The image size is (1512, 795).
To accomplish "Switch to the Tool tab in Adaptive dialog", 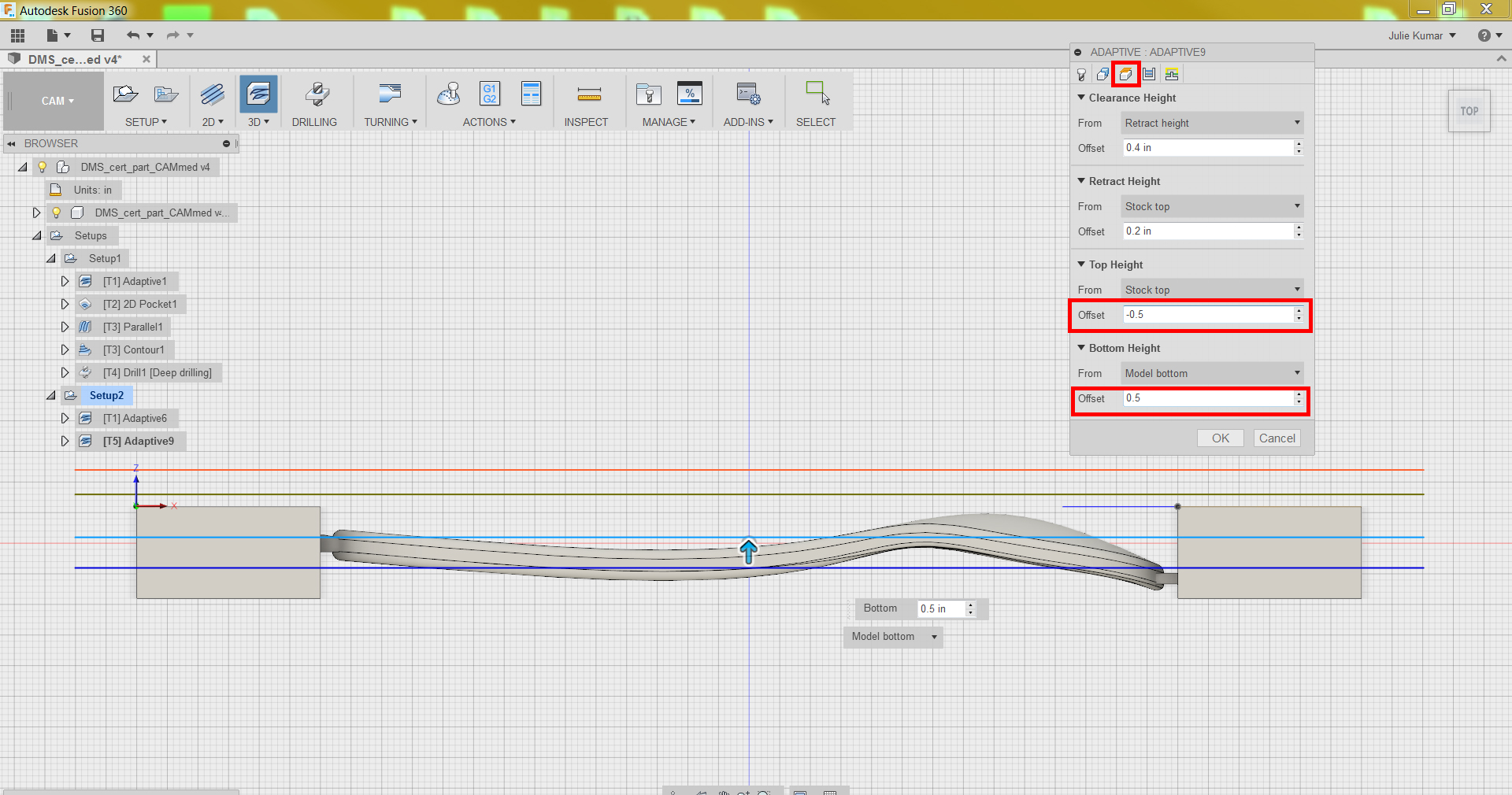I will pyautogui.click(x=1082, y=75).
